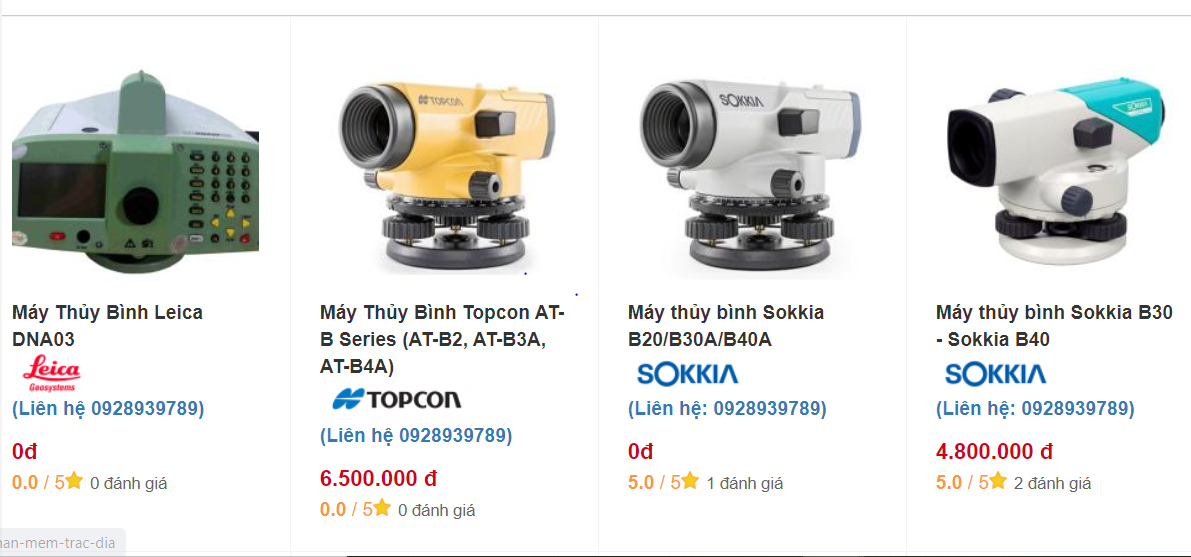1191x557 pixels.
Task: Click the contact phone link under the Topcon logo
Action: click(x=416, y=436)
